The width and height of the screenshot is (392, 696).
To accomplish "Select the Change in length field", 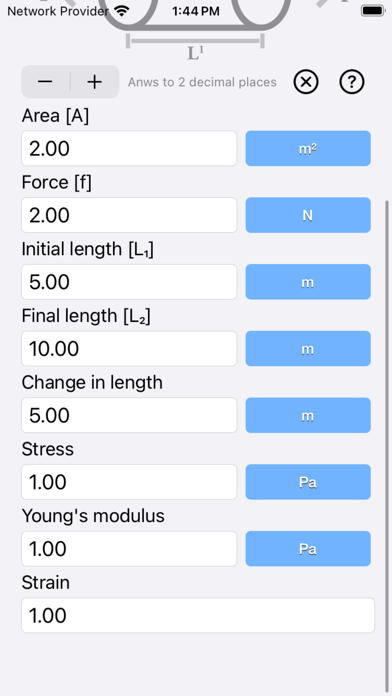I will (x=129, y=415).
